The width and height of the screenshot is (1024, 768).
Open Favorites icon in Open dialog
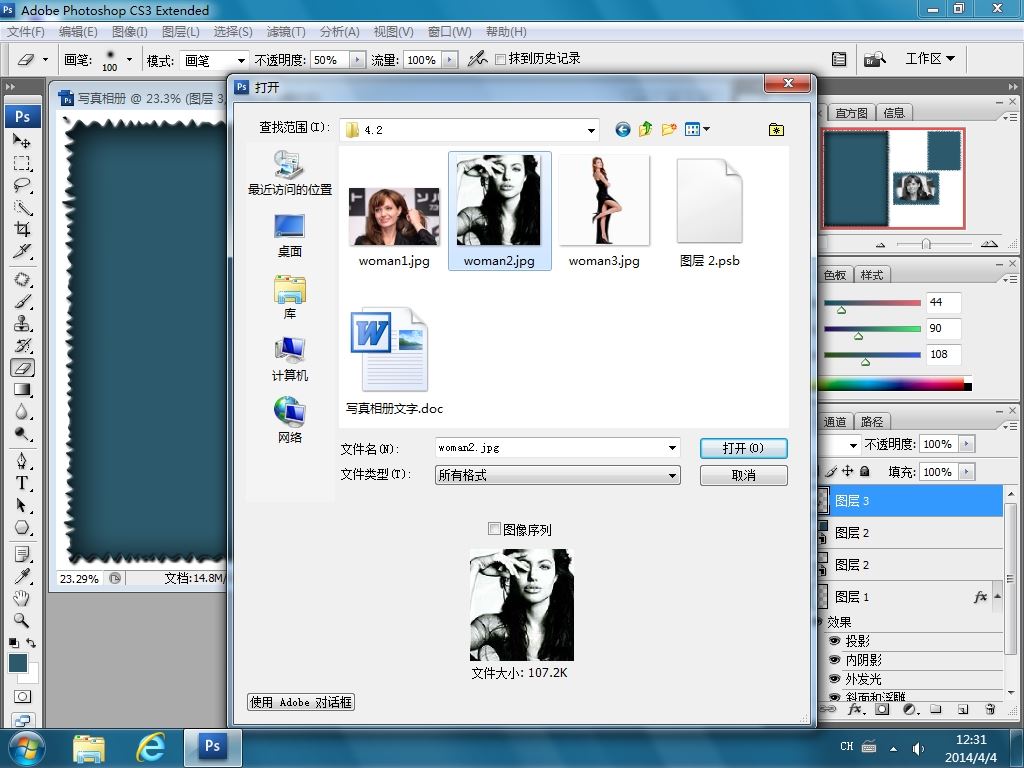[776, 129]
